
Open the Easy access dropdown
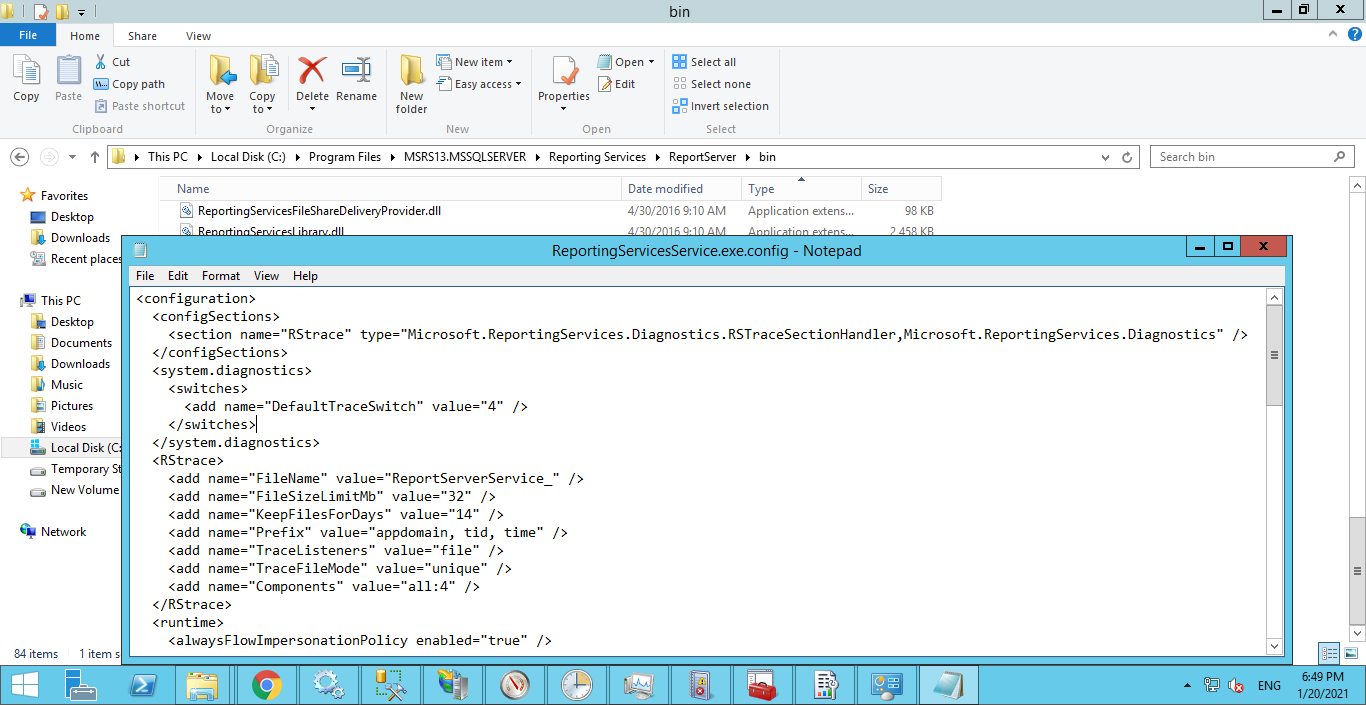pyautogui.click(x=480, y=84)
